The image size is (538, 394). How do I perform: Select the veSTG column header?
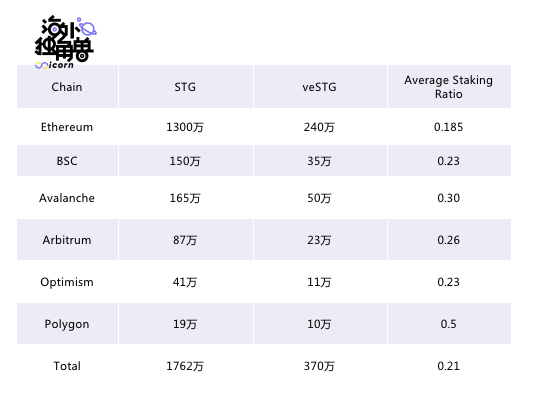point(319,87)
